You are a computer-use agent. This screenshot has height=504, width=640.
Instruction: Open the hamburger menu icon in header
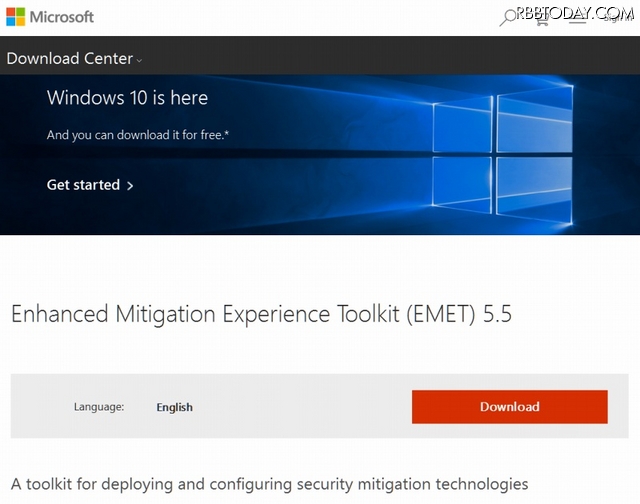(x=577, y=19)
